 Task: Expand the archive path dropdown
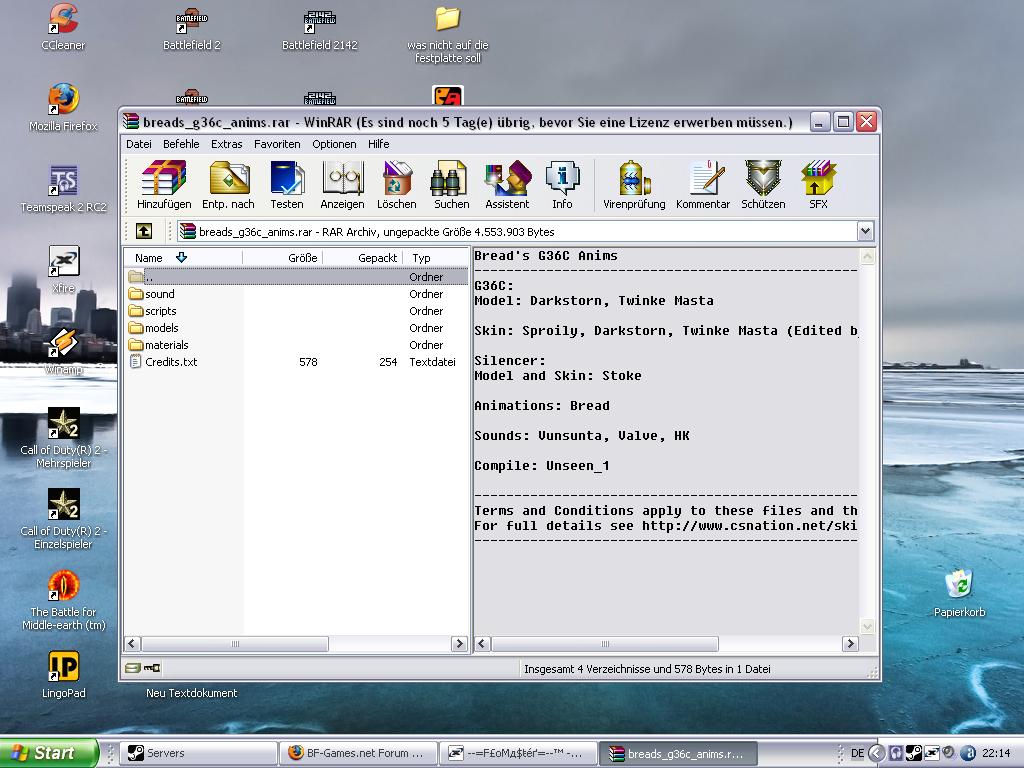click(x=865, y=231)
